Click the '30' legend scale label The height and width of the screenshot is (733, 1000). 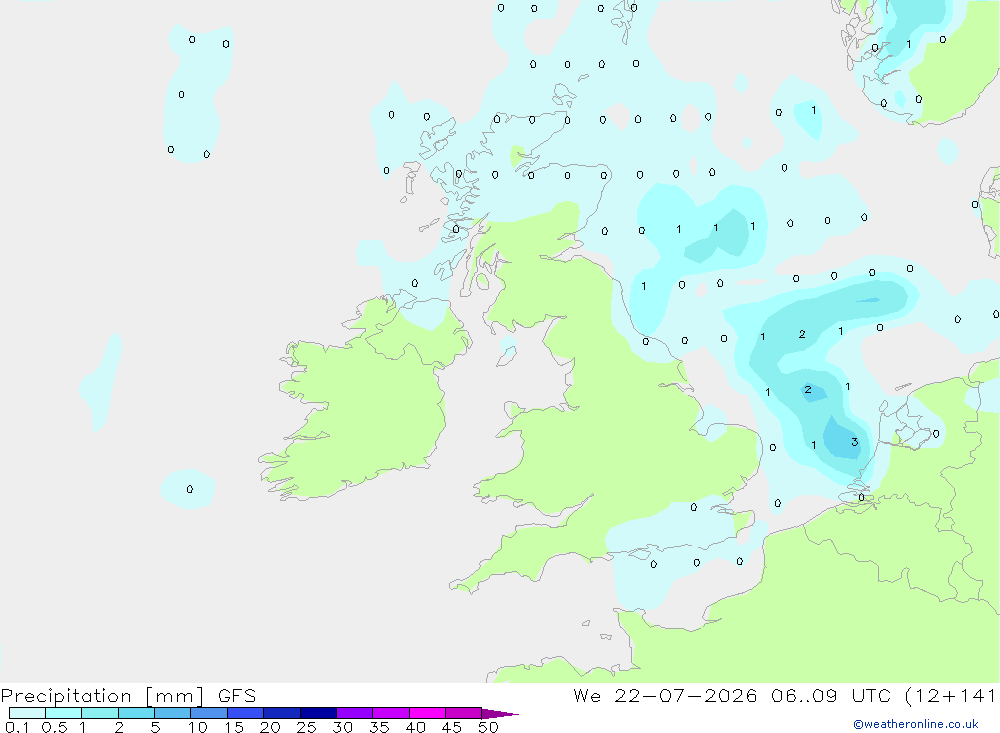(342, 727)
